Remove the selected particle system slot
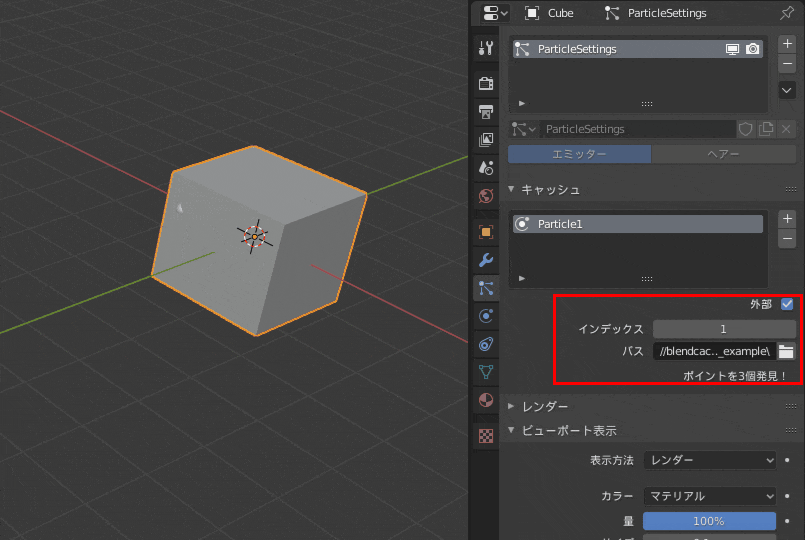This screenshot has width=805, height=540. point(787,64)
